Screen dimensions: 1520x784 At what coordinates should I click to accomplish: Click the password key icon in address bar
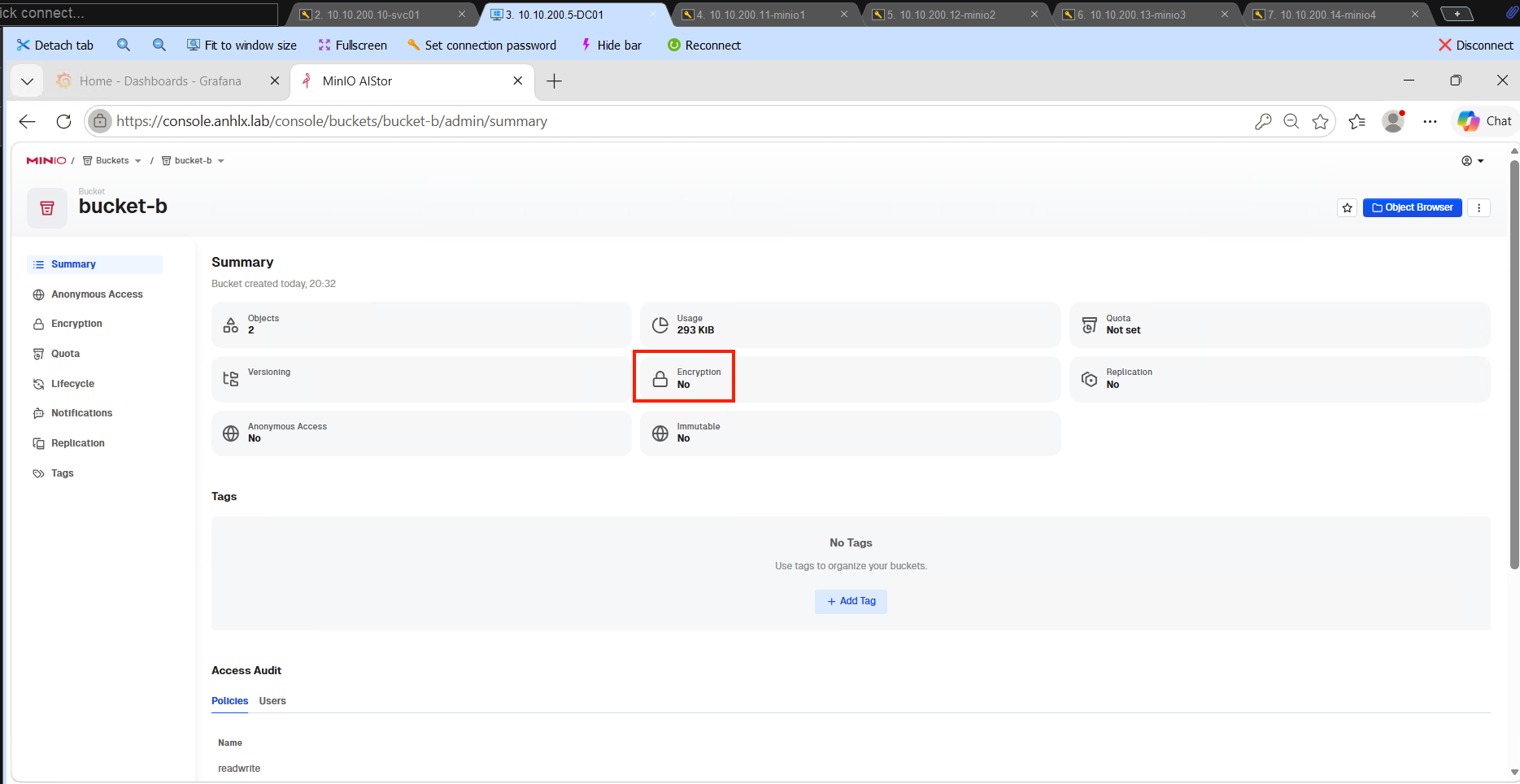[1263, 121]
